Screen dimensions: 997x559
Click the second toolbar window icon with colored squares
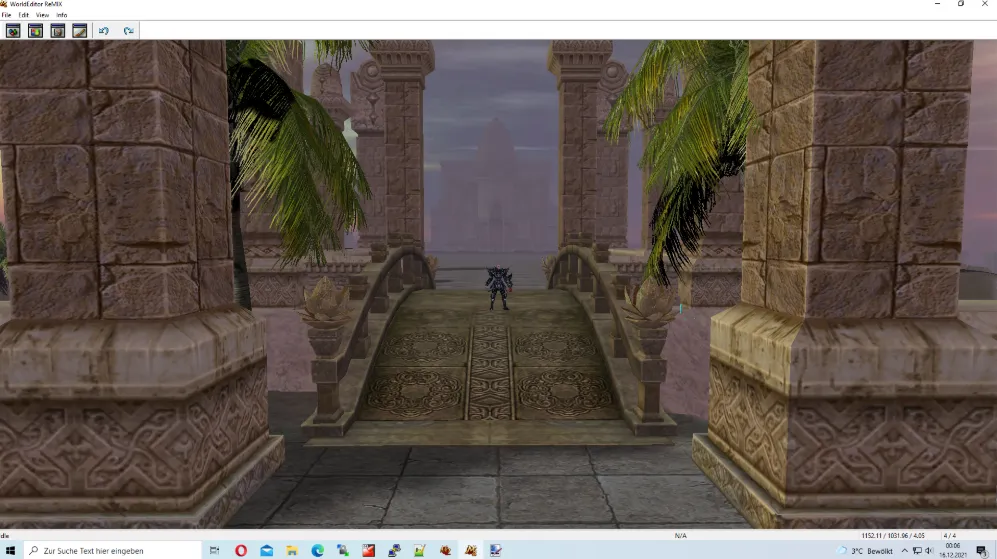coord(35,31)
